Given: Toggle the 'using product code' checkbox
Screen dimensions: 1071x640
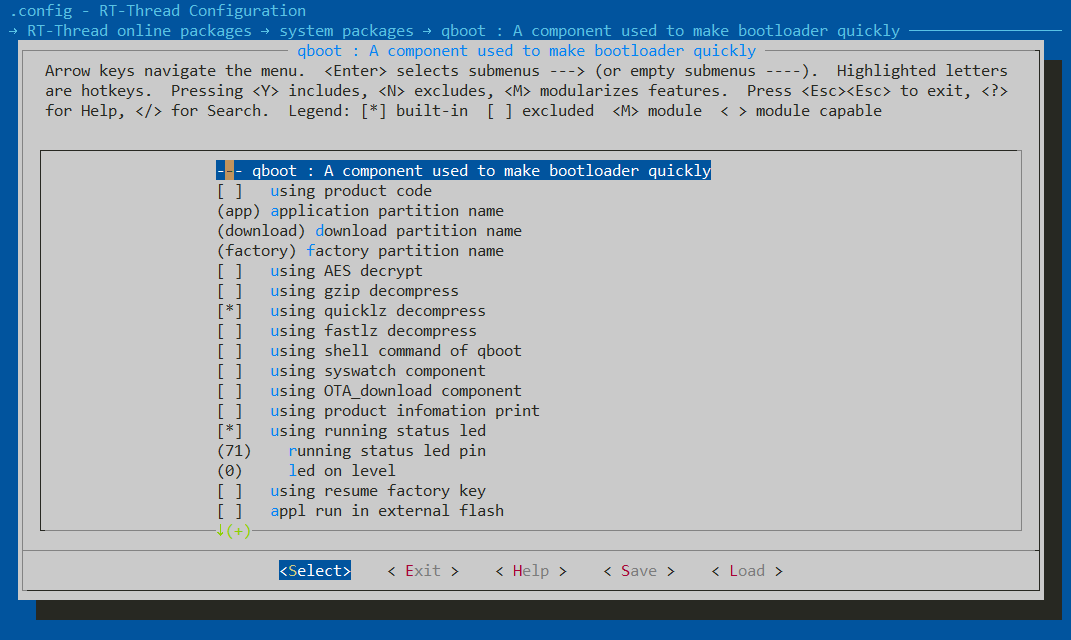Looking at the screenshot, I should [324, 191].
